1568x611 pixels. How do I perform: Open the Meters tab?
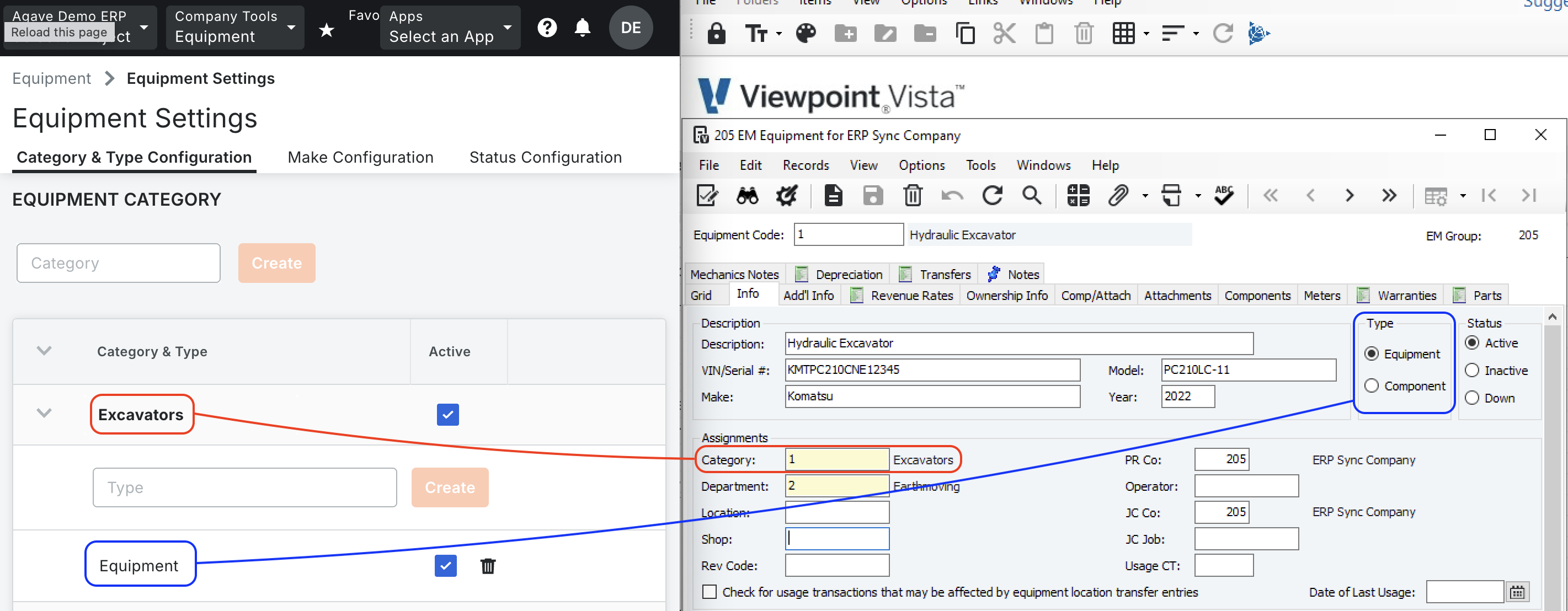[x=1321, y=296]
